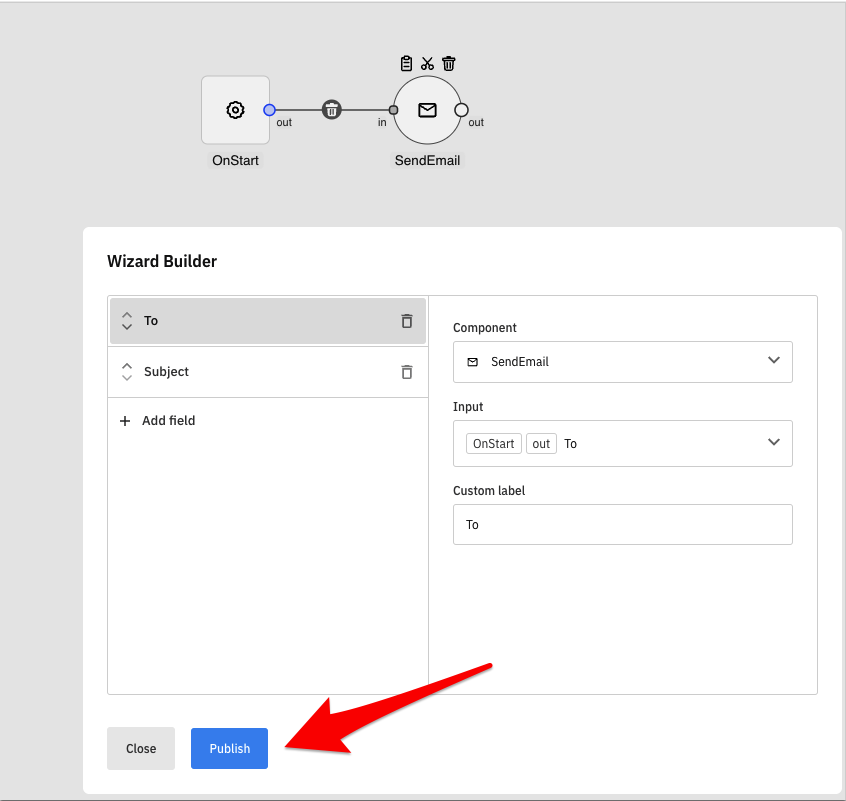Image resolution: width=846 pixels, height=801 pixels.
Task: Click Add field
Action: pyautogui.click(x=158, y=421)
